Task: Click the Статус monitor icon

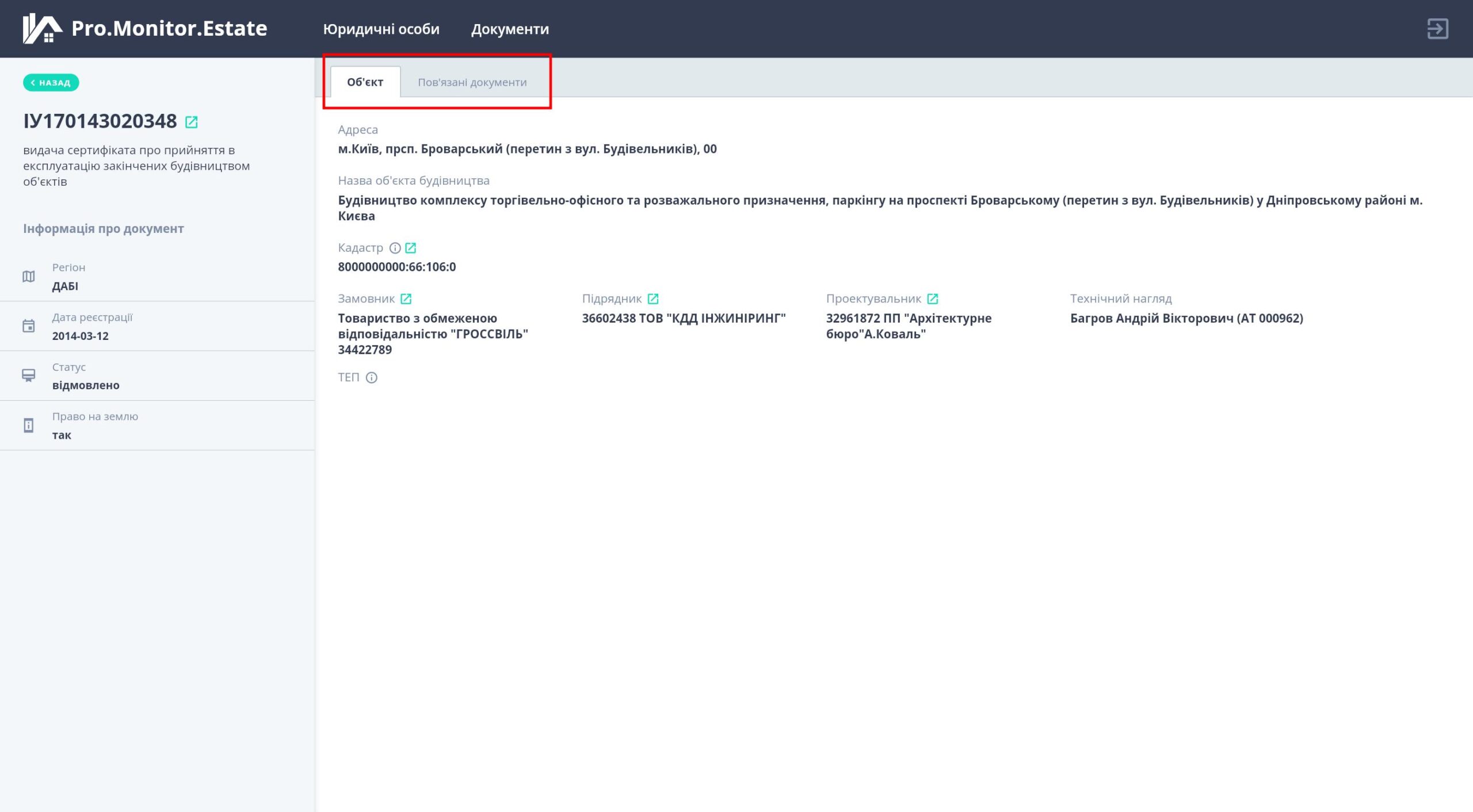Action: (x=28, y=375)
